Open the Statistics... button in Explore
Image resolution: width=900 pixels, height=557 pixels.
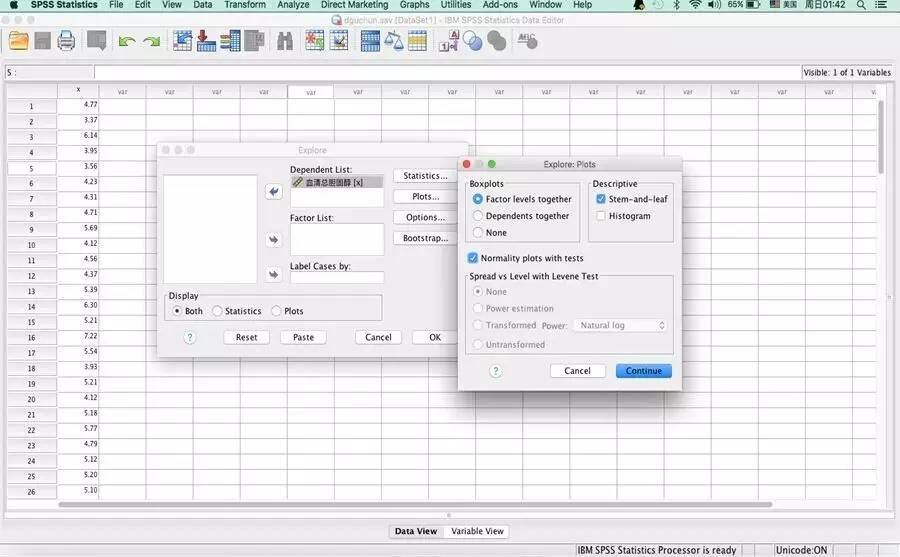click(425, 176)
